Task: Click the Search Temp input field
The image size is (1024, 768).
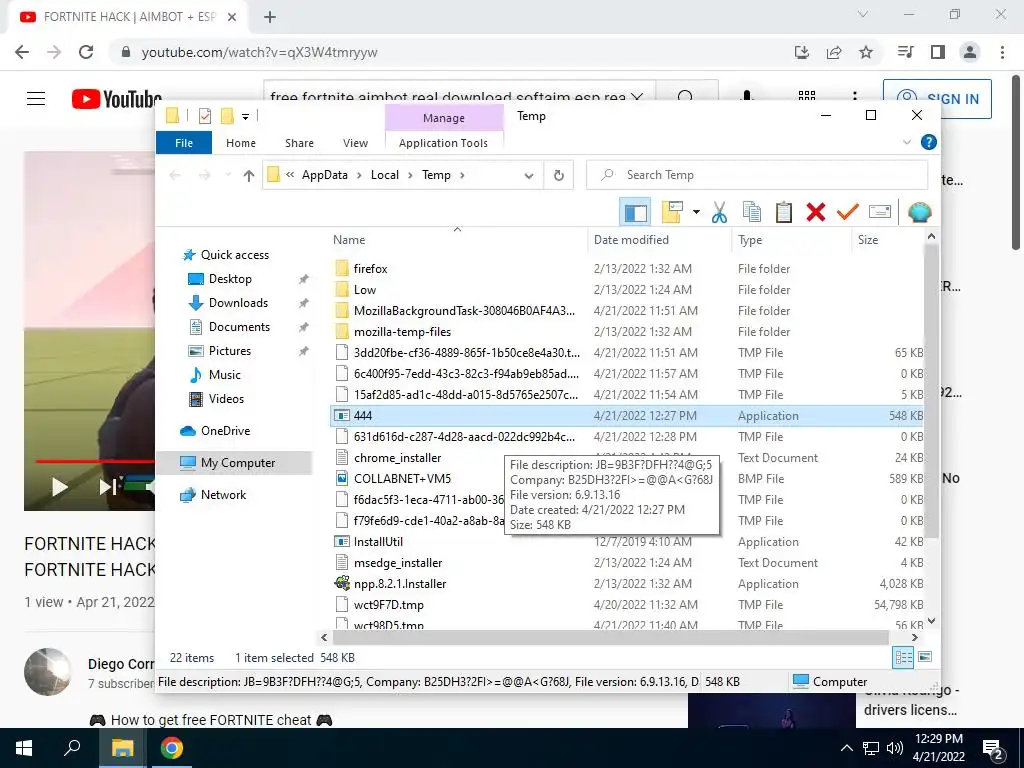Action: pyautogui.click(x=756, y=175)
